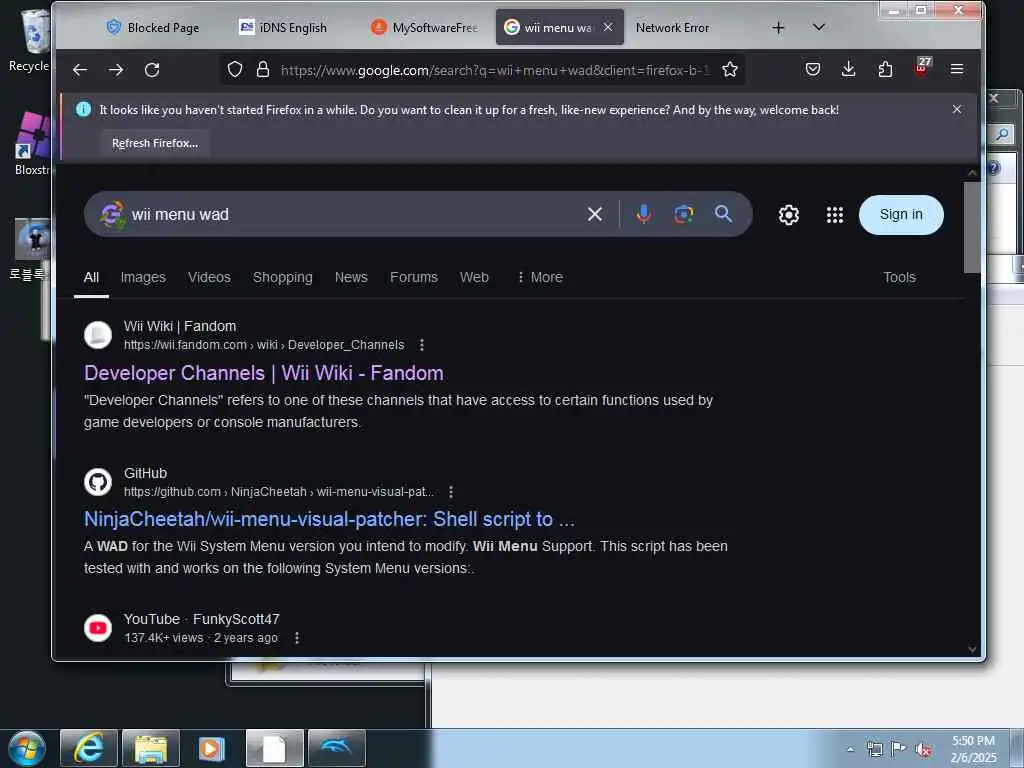Switch to the Videos results tab
Screen dimensions: 1024x768
[209, 278]
